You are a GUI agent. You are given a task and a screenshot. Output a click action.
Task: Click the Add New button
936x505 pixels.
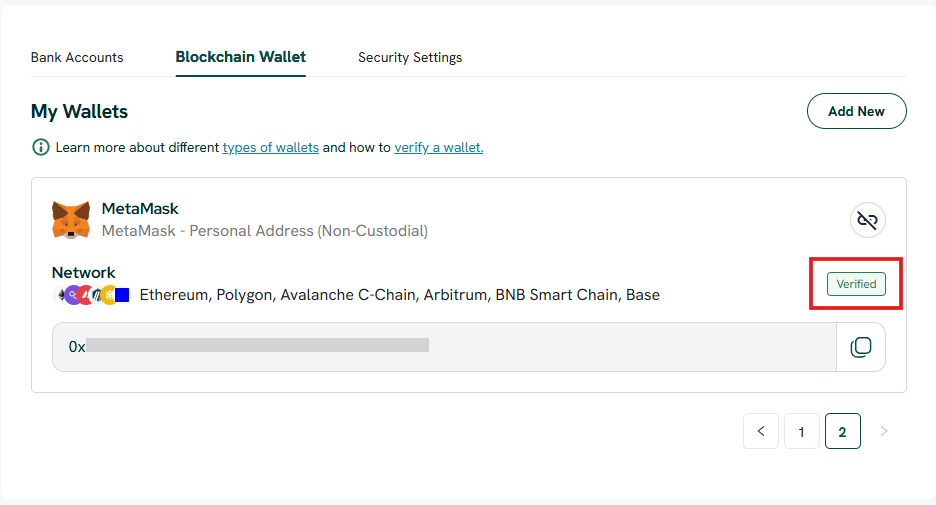(857, 111)
